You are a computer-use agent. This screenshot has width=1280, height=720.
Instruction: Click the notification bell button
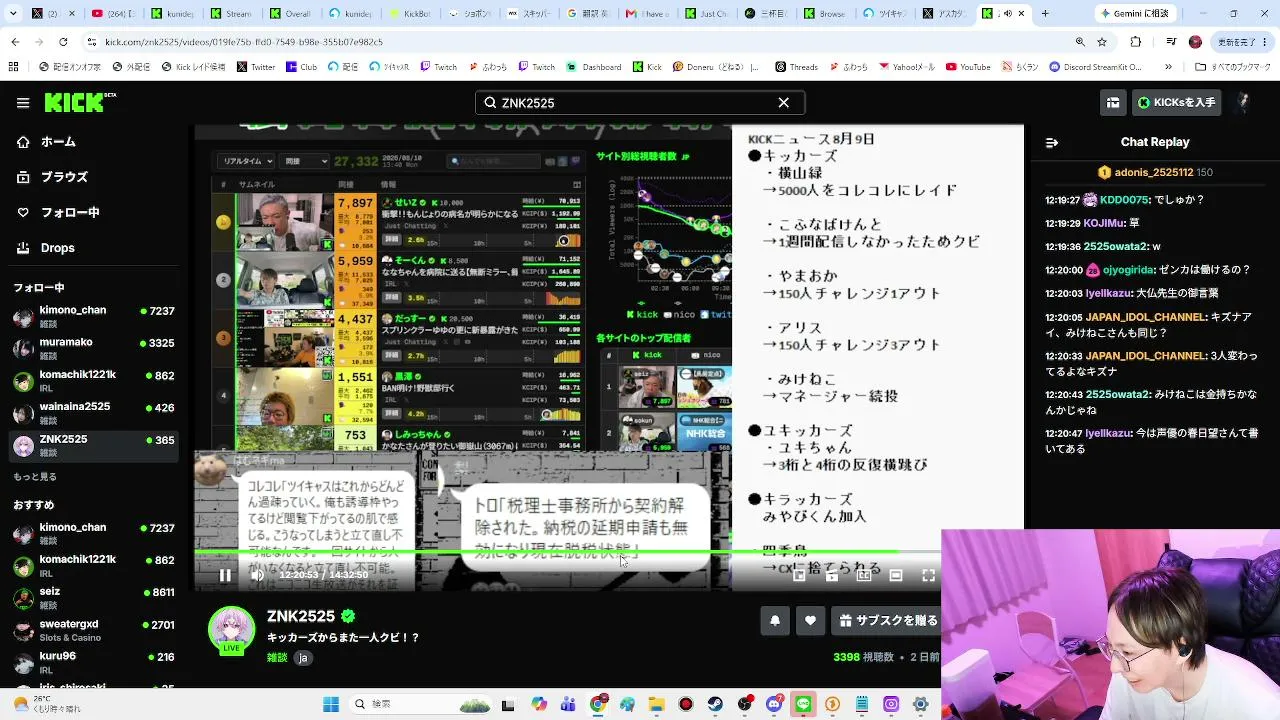(775, 620)
